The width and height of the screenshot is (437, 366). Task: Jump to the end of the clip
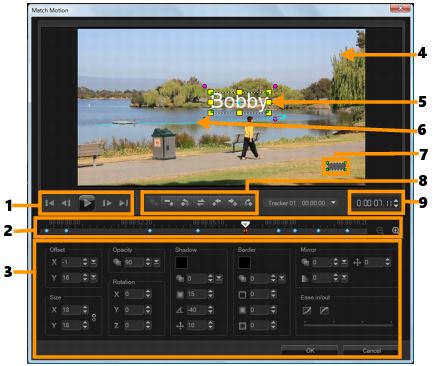(x=124, y=203)
